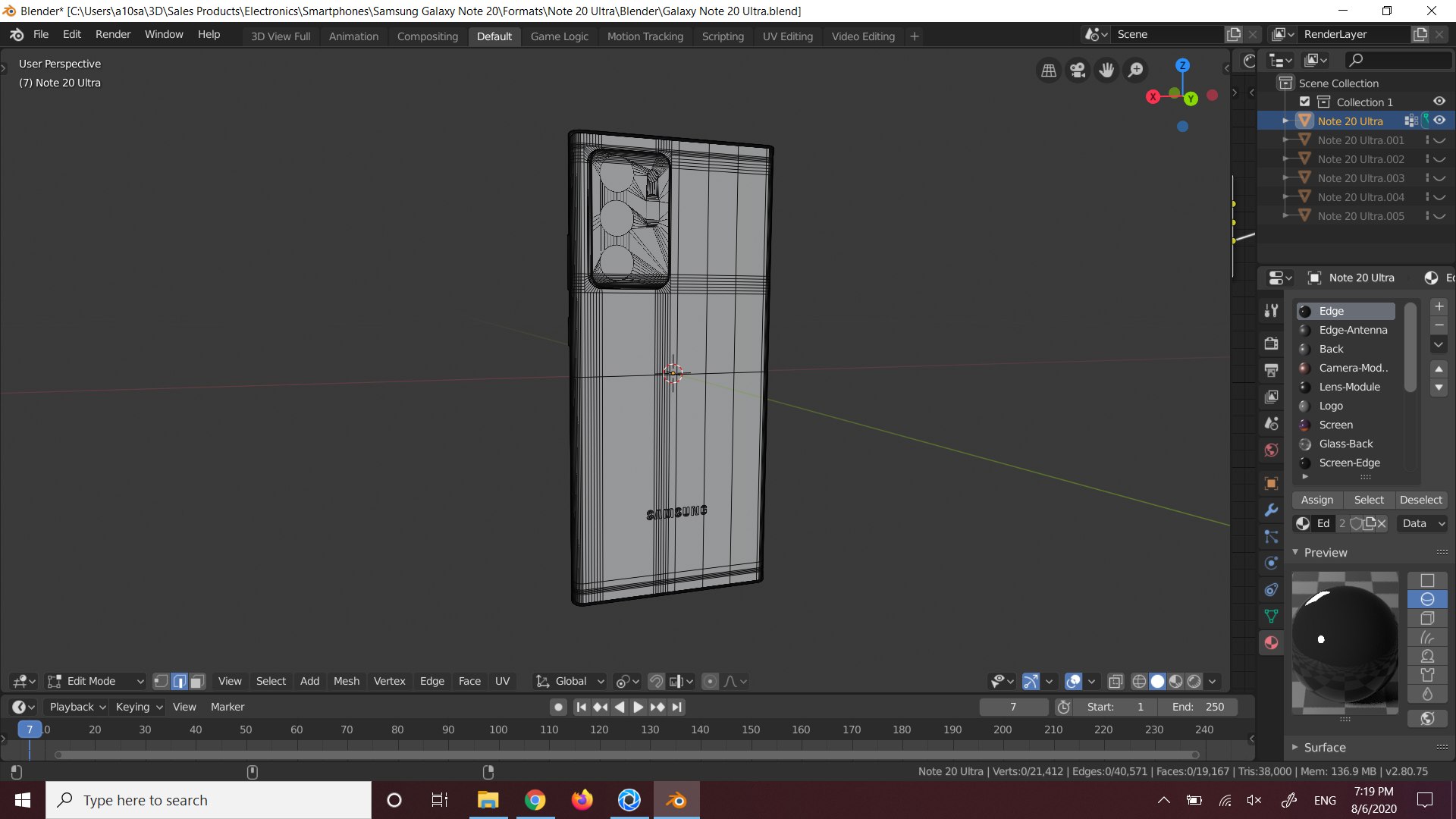Switch to Scripting workspace tab
The height and width of the screenshot is (819, 1456).
723,36
